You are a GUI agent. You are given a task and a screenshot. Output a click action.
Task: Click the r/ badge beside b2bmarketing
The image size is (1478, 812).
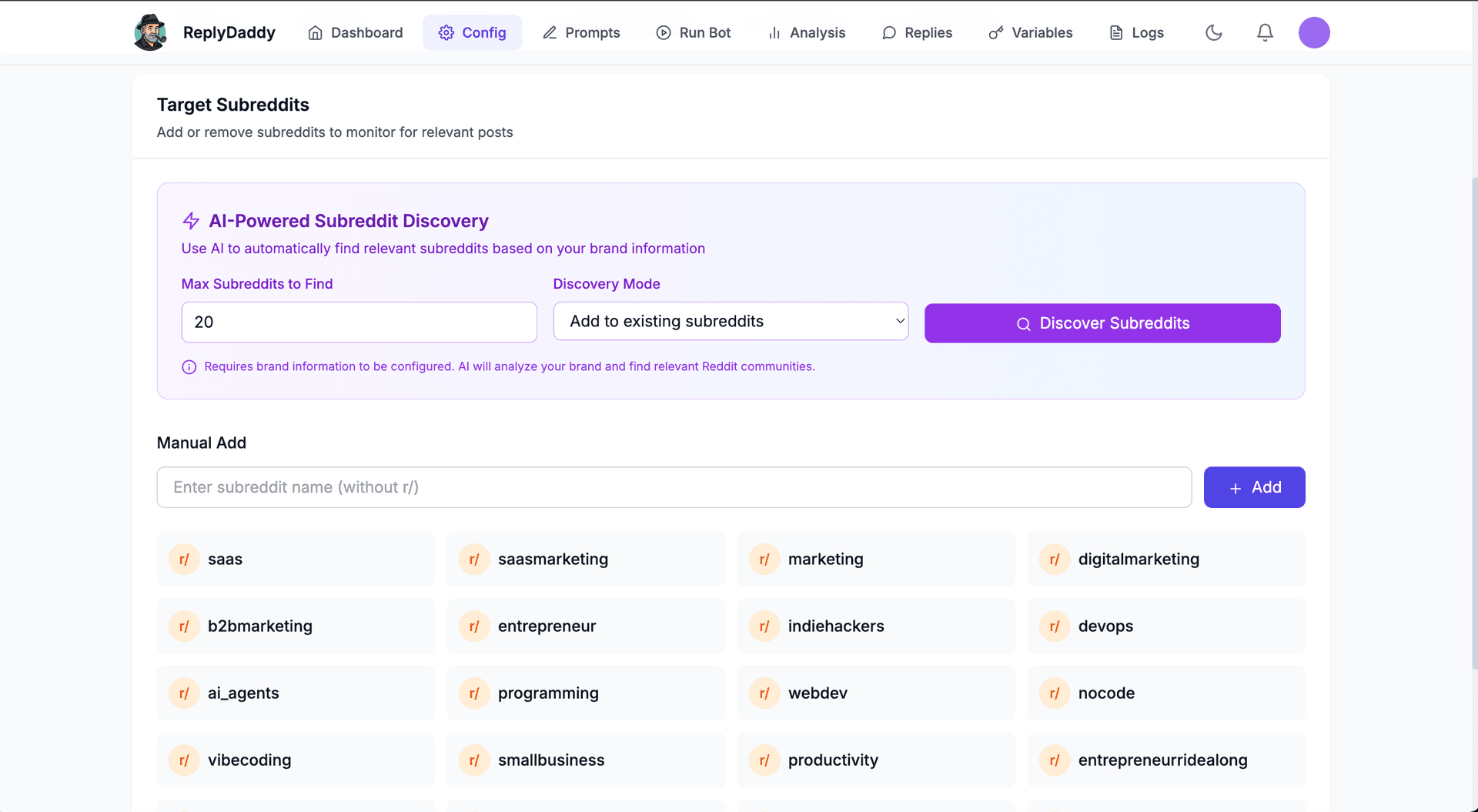coord(184,627)
